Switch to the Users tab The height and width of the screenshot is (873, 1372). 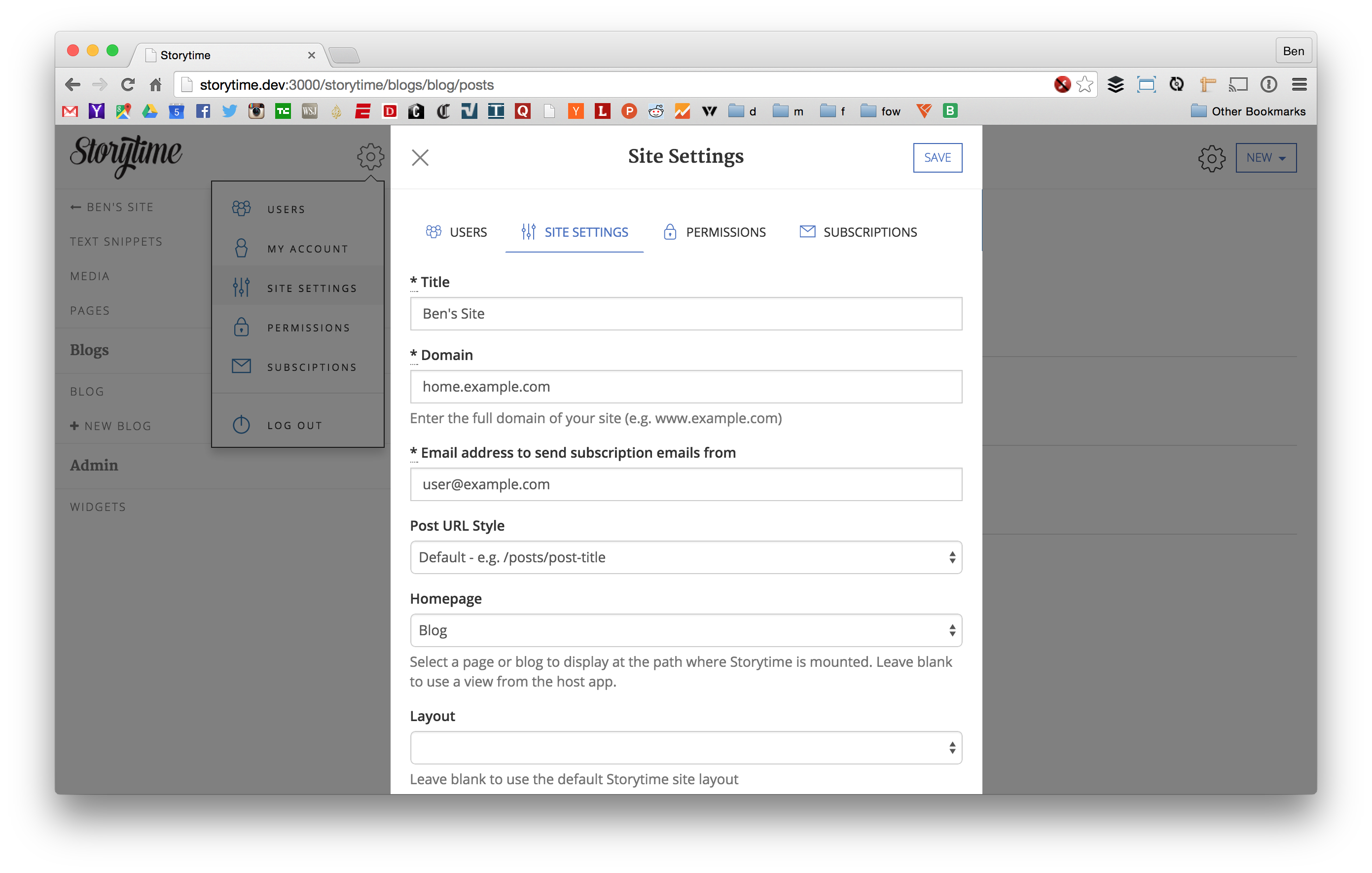tap(456, 232)
